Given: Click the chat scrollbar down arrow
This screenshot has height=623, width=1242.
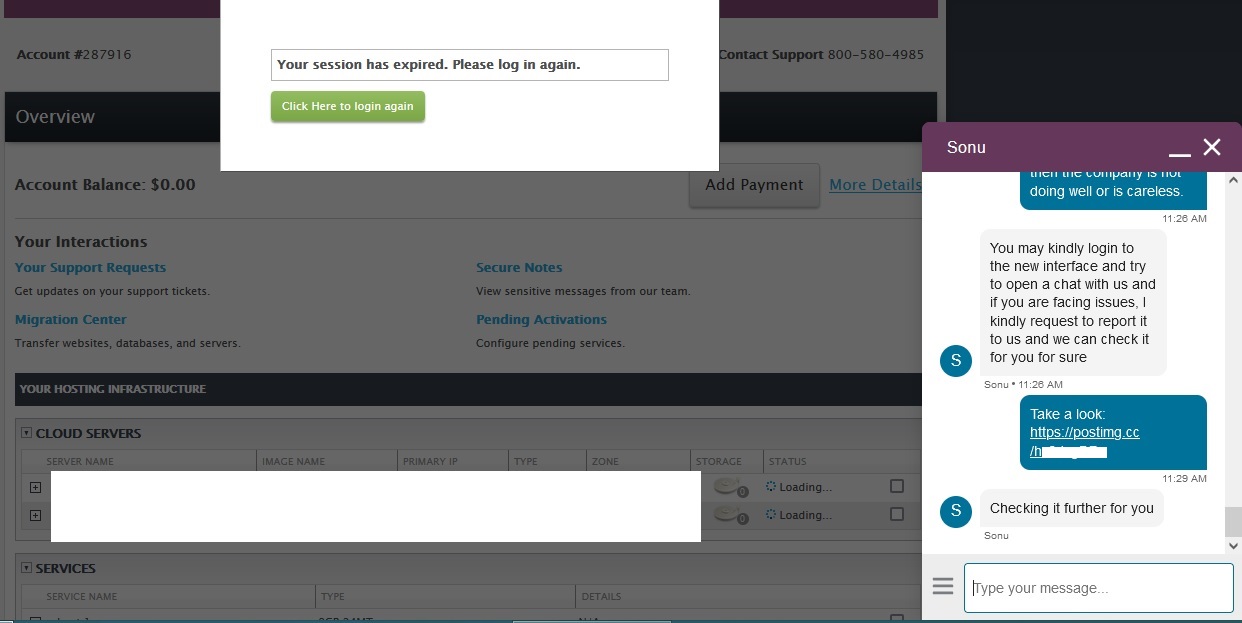Looking at the screenshot, I should tap(1233, 546).
